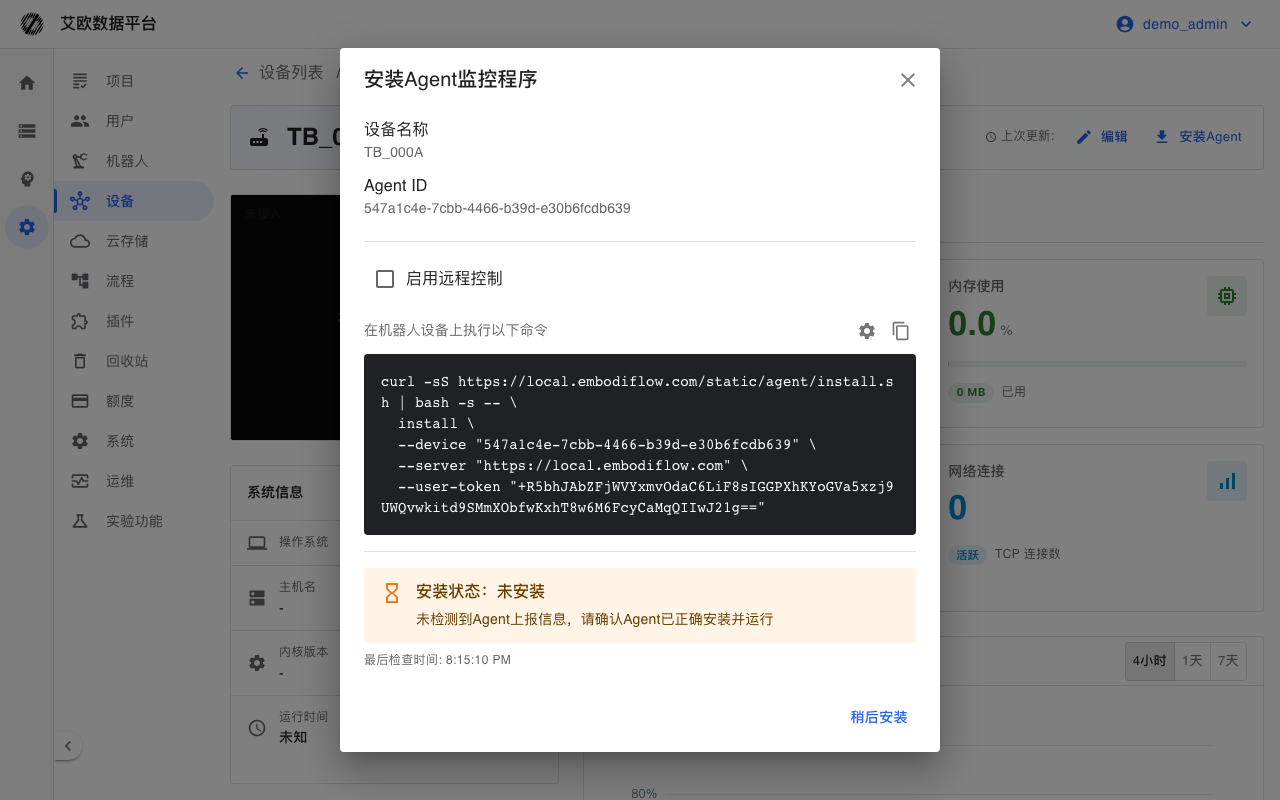The width and height of the screenshot is (1280, 800).
Task: Open 机器人 menu item
Action: pos(134,161)
